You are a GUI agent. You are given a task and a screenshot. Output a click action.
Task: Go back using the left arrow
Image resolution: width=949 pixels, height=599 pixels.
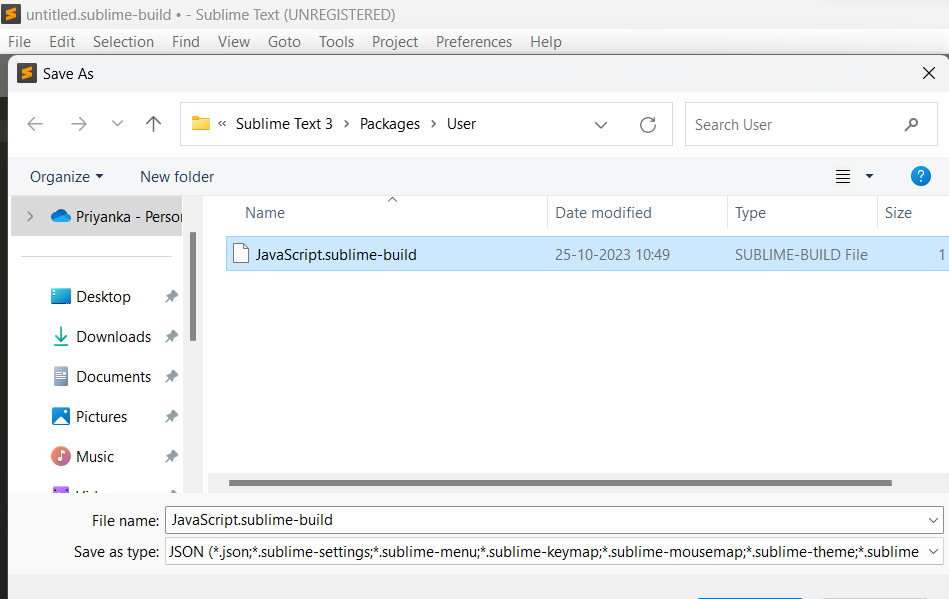click(x=35, y=124)
